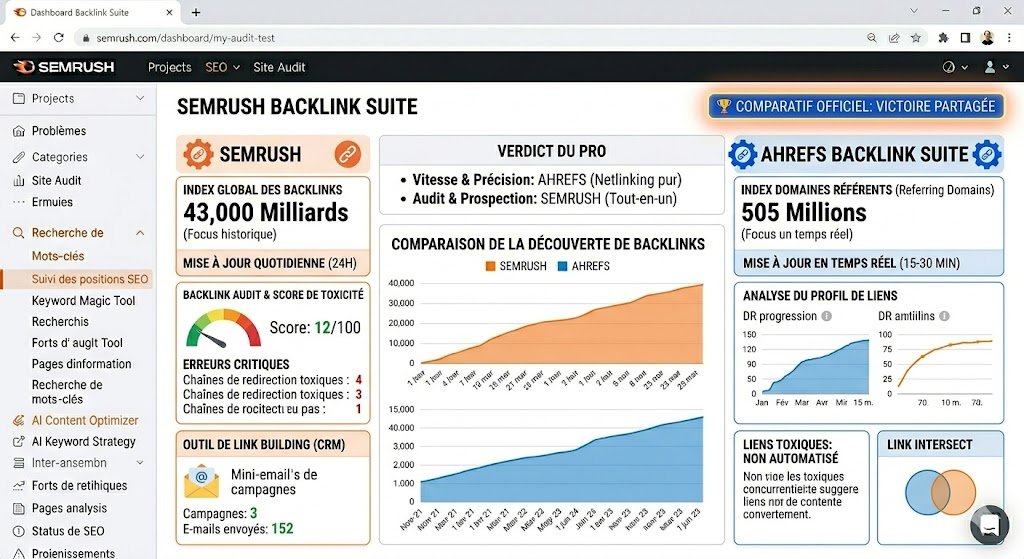Go back to previous page

15,38
